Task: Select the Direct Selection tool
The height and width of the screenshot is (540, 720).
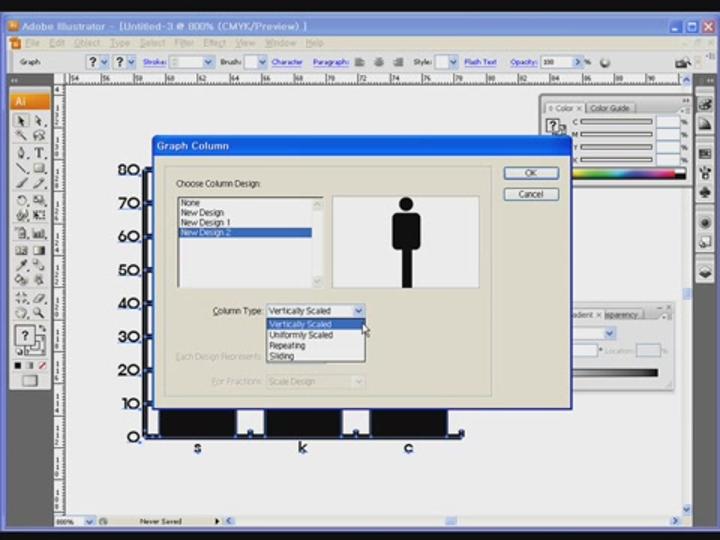Action: pos(39,121)
